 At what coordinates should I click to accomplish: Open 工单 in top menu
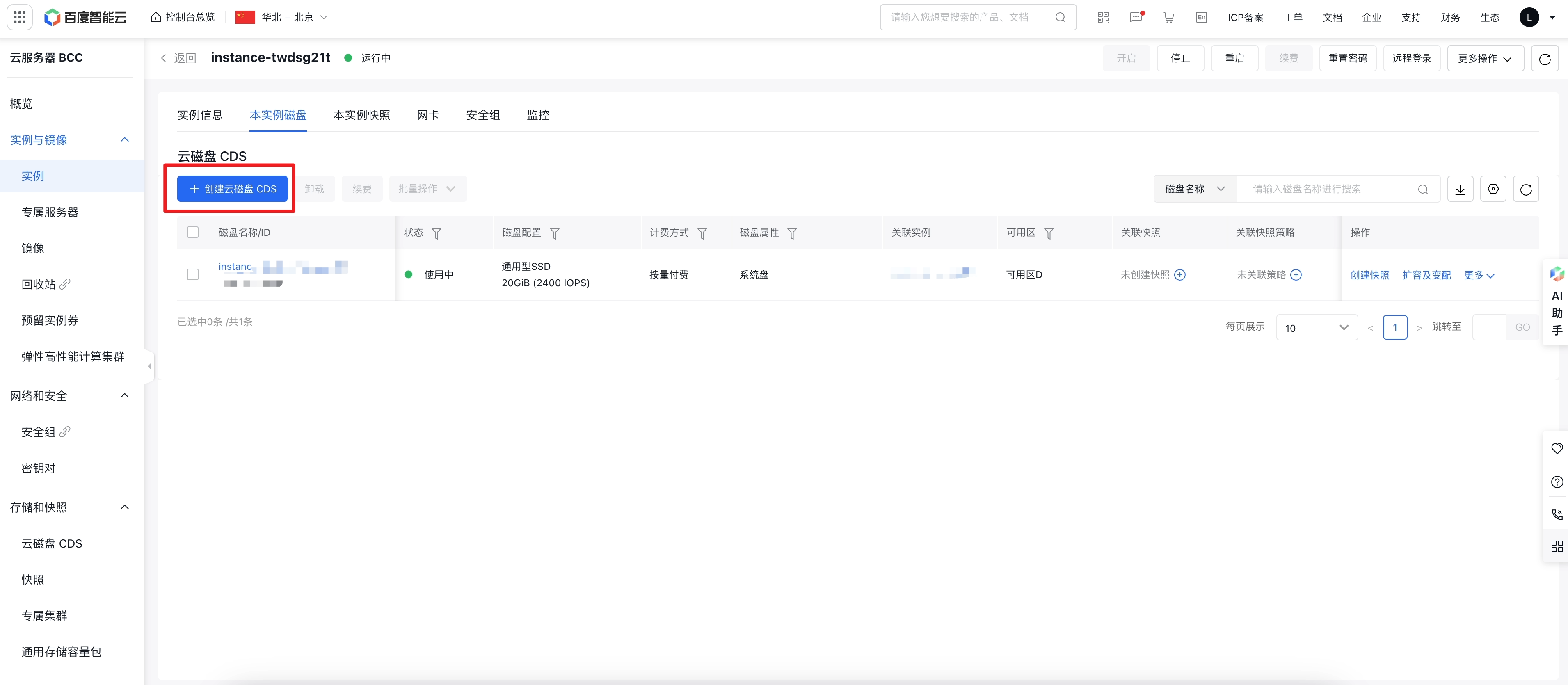(x=1293, y=18)
